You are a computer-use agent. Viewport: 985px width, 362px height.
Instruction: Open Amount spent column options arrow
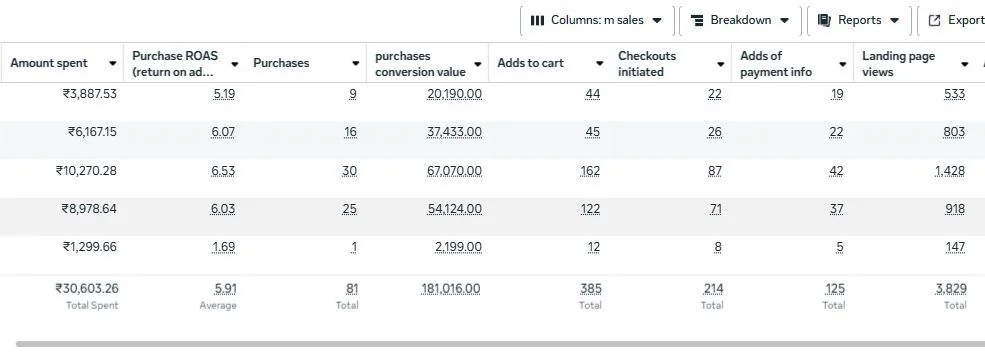112,63
